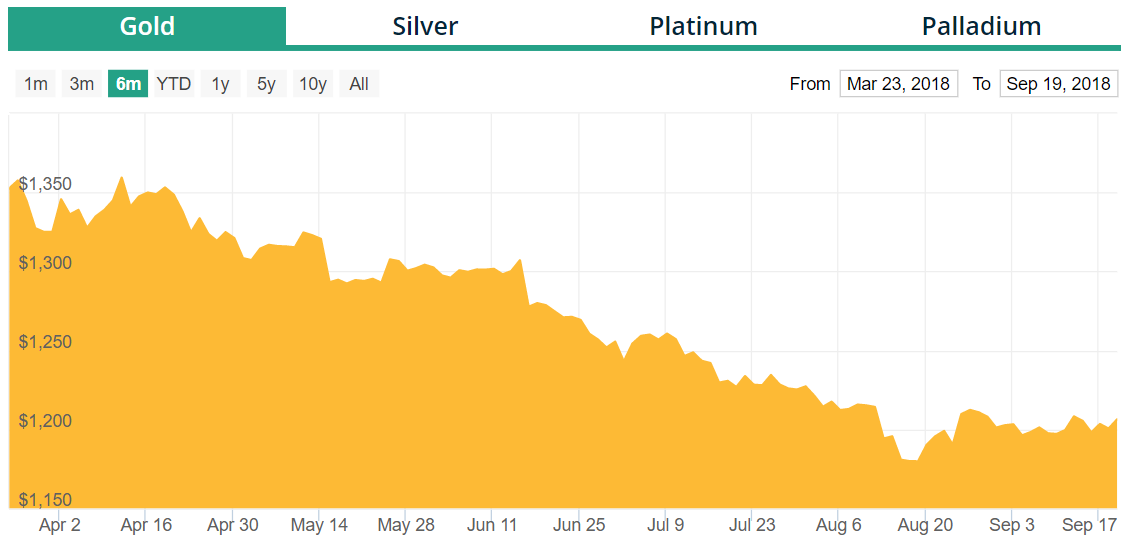1133x547 pixels.
Task: Select the 5y range option
Action: 266,84
